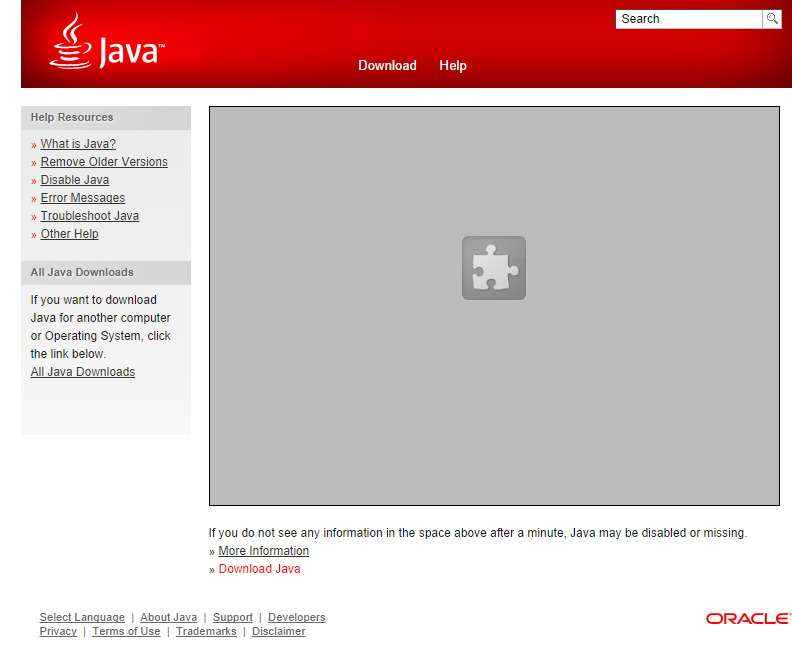Open the Disclaimer footer link
This screenshot has width=792, height=660.
click(x=279, y=631)
